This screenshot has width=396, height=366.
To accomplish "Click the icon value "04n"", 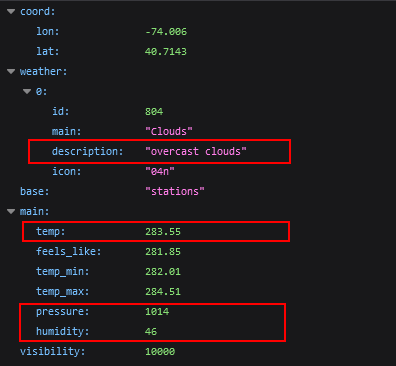I will [160, 171].
